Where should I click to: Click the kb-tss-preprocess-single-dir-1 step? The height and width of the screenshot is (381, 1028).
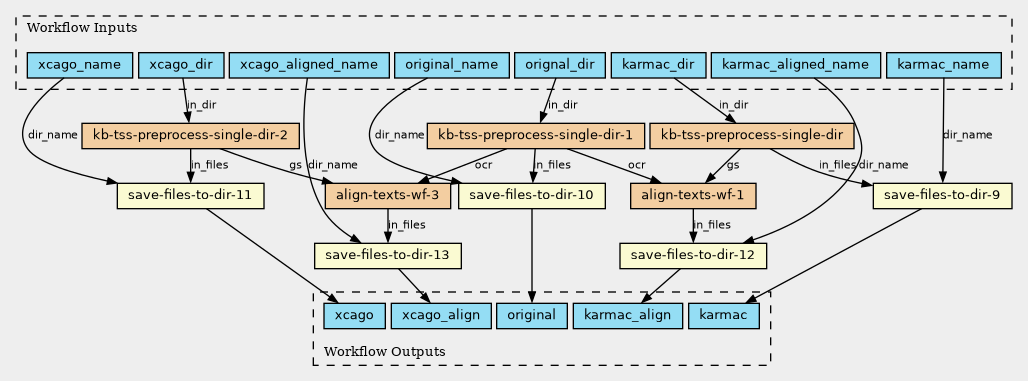point(536,136)
